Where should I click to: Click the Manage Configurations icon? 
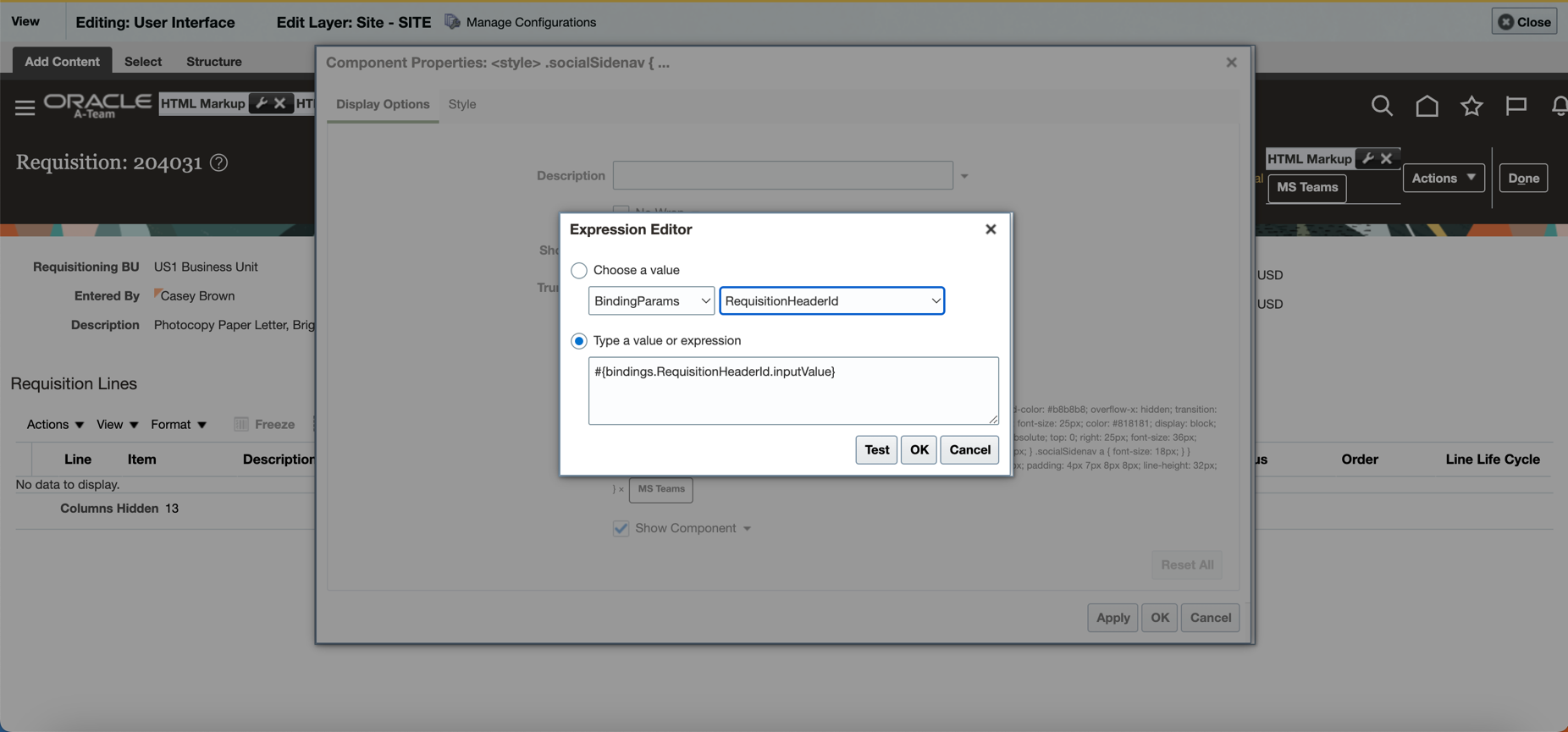(453, 22)
